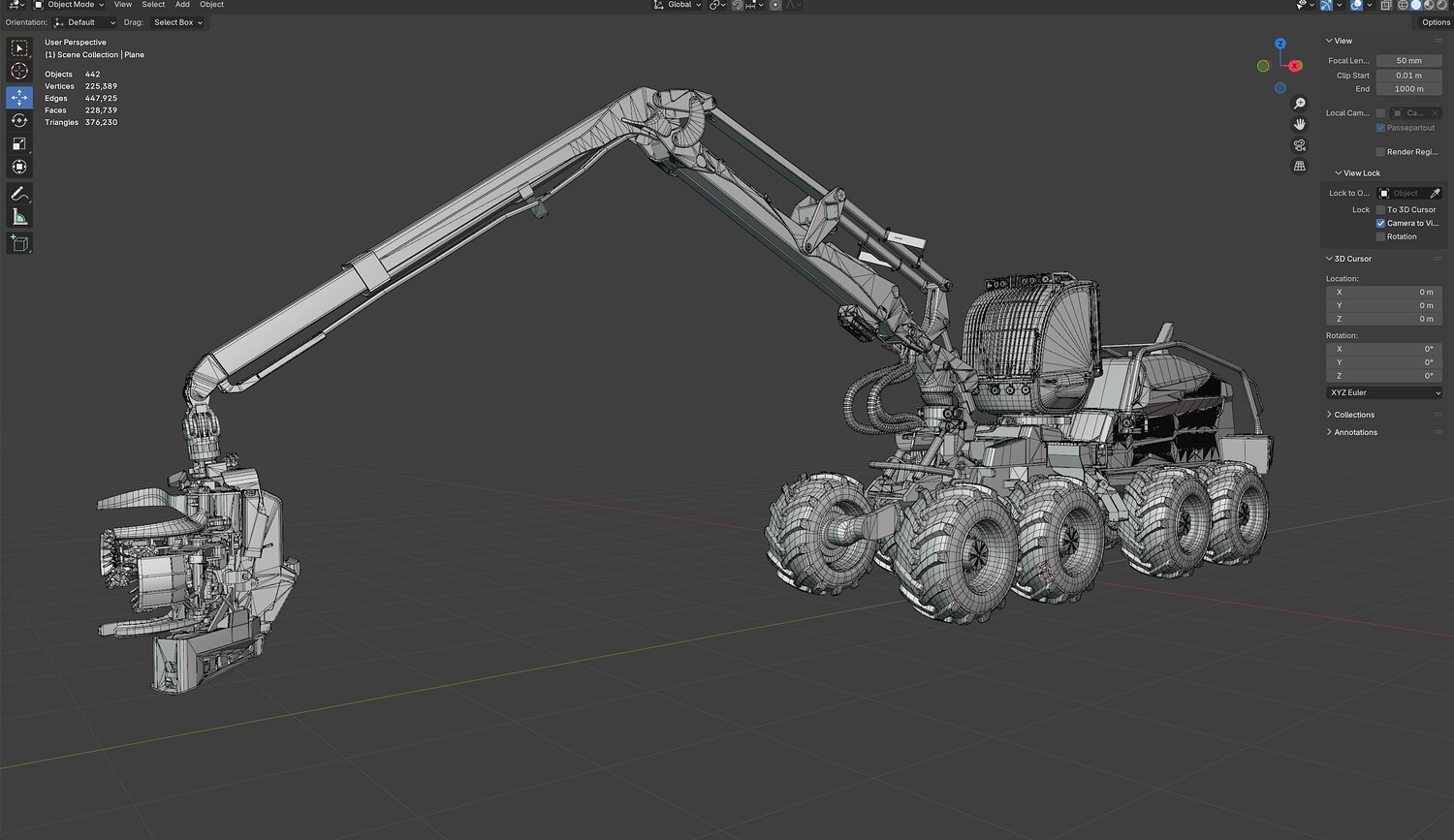Enable the Render Region checkbox
The image size is (1454, 840).
click(x=1380, y=152)
